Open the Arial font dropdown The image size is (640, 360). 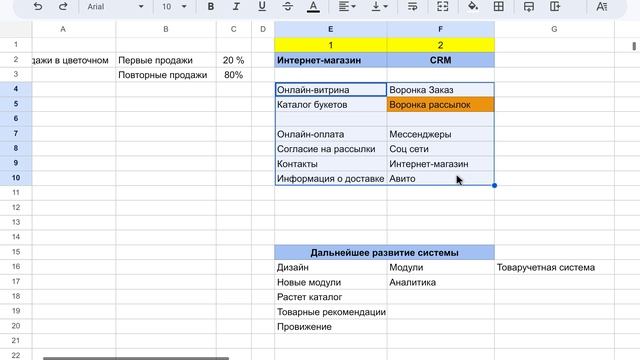(x=116, y=7)
